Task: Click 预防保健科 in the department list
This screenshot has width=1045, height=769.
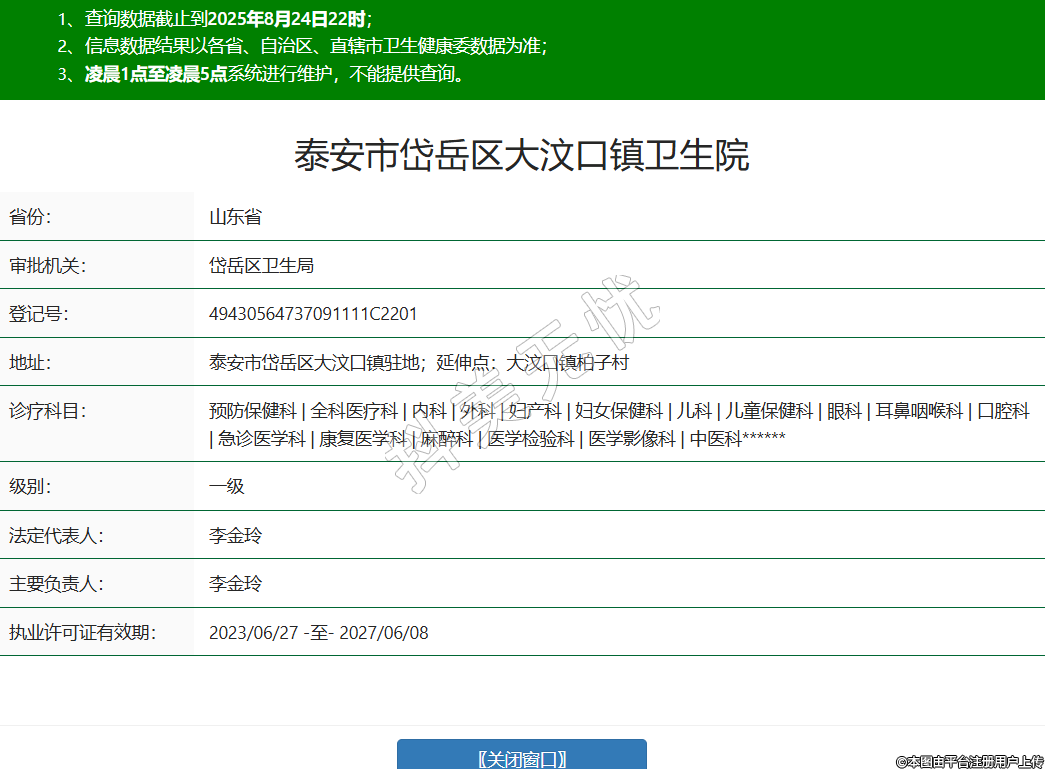Action: (x=253, y=411)
